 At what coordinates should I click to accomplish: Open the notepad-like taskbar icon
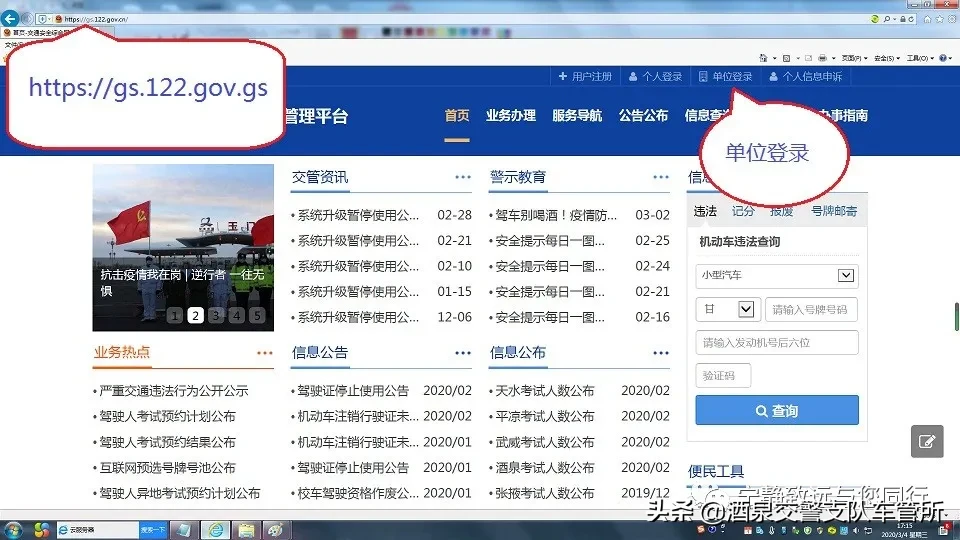point(184,530)
